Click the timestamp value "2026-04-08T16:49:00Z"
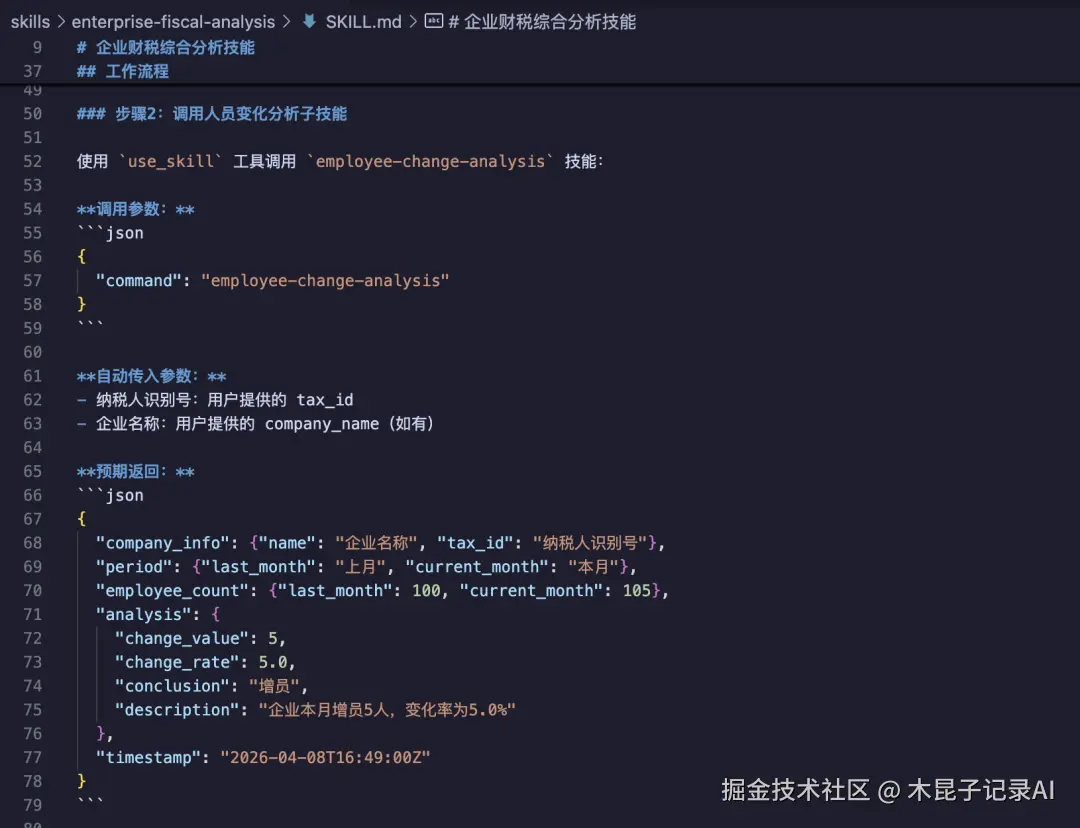1080x828 pixels. (x=325, y=757)
